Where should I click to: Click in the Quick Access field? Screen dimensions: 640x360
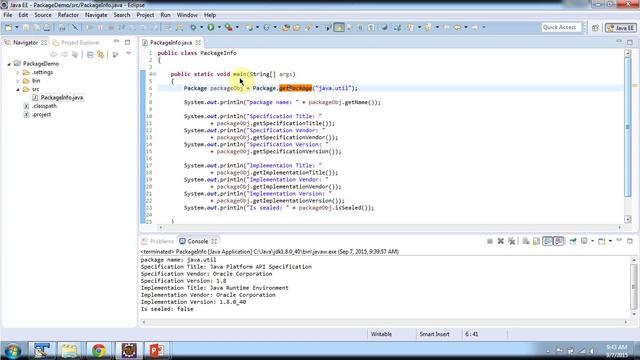click(560, 27)
